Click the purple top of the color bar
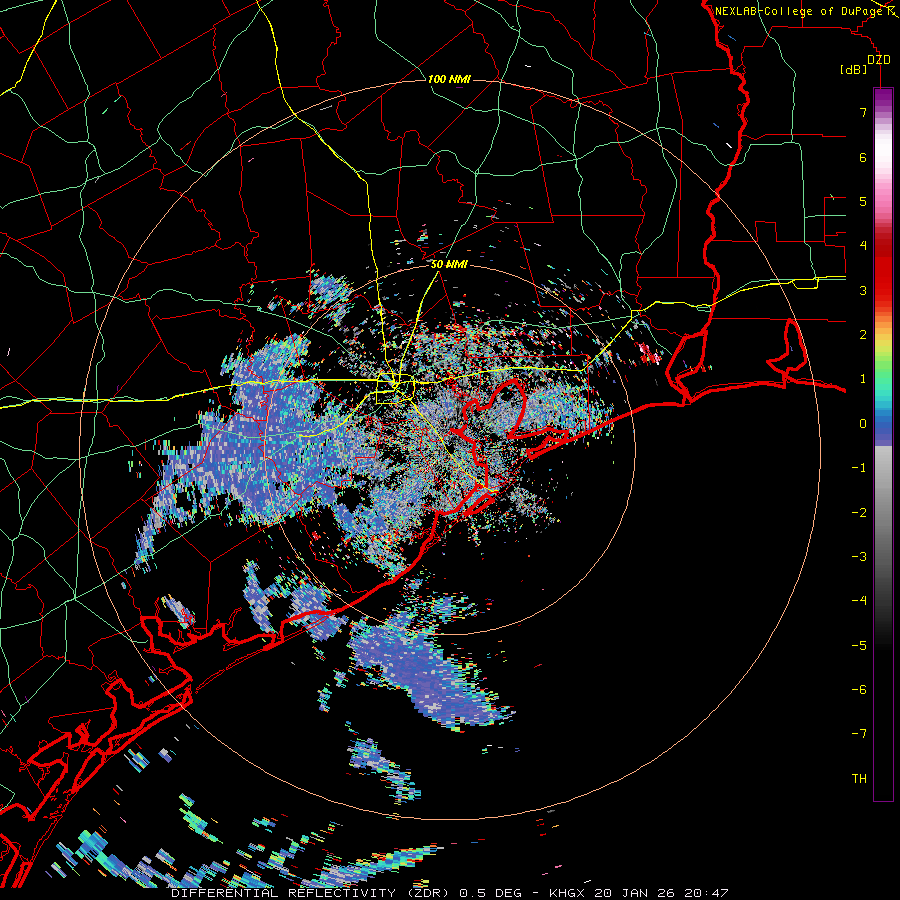The width and height of the screenshot is (900, 900). pos(883,98)
